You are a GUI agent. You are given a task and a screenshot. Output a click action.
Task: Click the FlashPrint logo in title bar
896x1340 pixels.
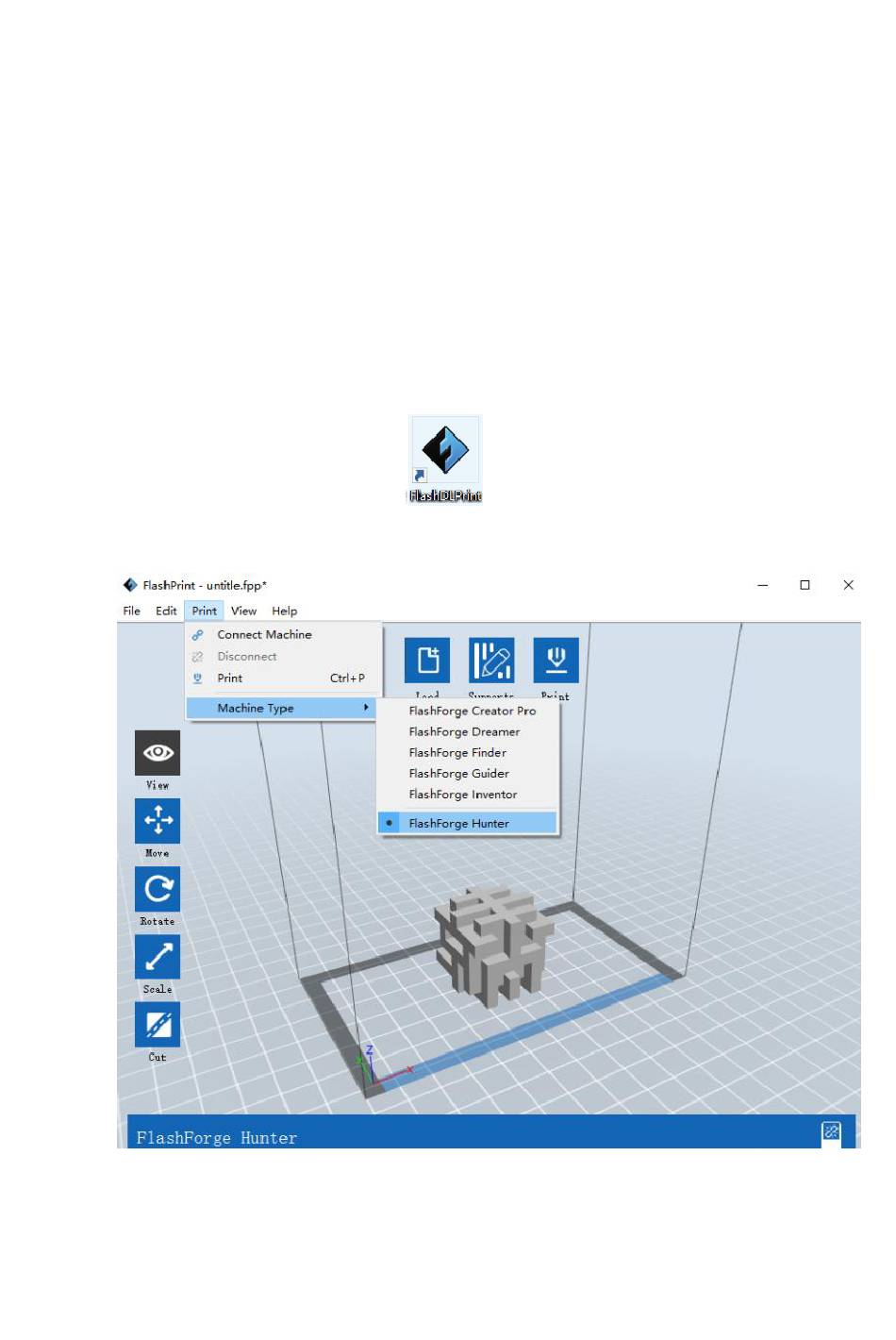[x=130, y=585]
